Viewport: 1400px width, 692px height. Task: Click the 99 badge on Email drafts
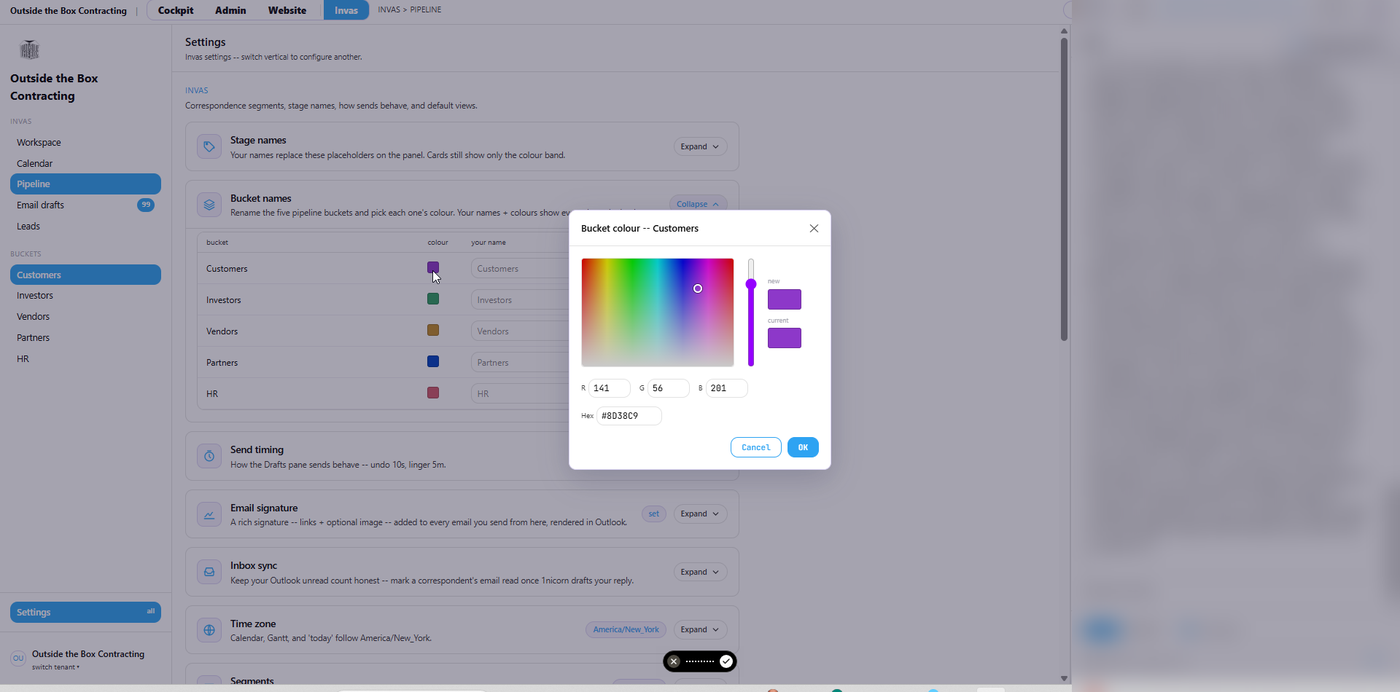(146, 205)
